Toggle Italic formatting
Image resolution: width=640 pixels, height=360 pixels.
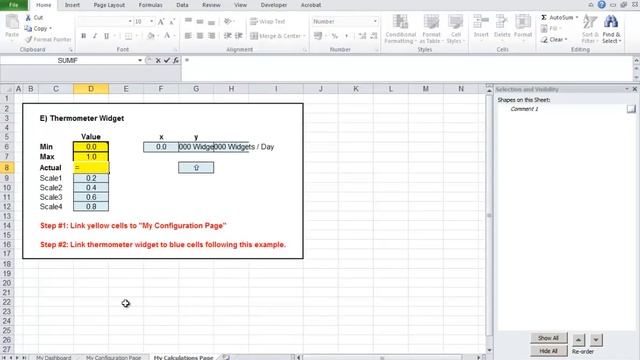[x=95, y=36]
